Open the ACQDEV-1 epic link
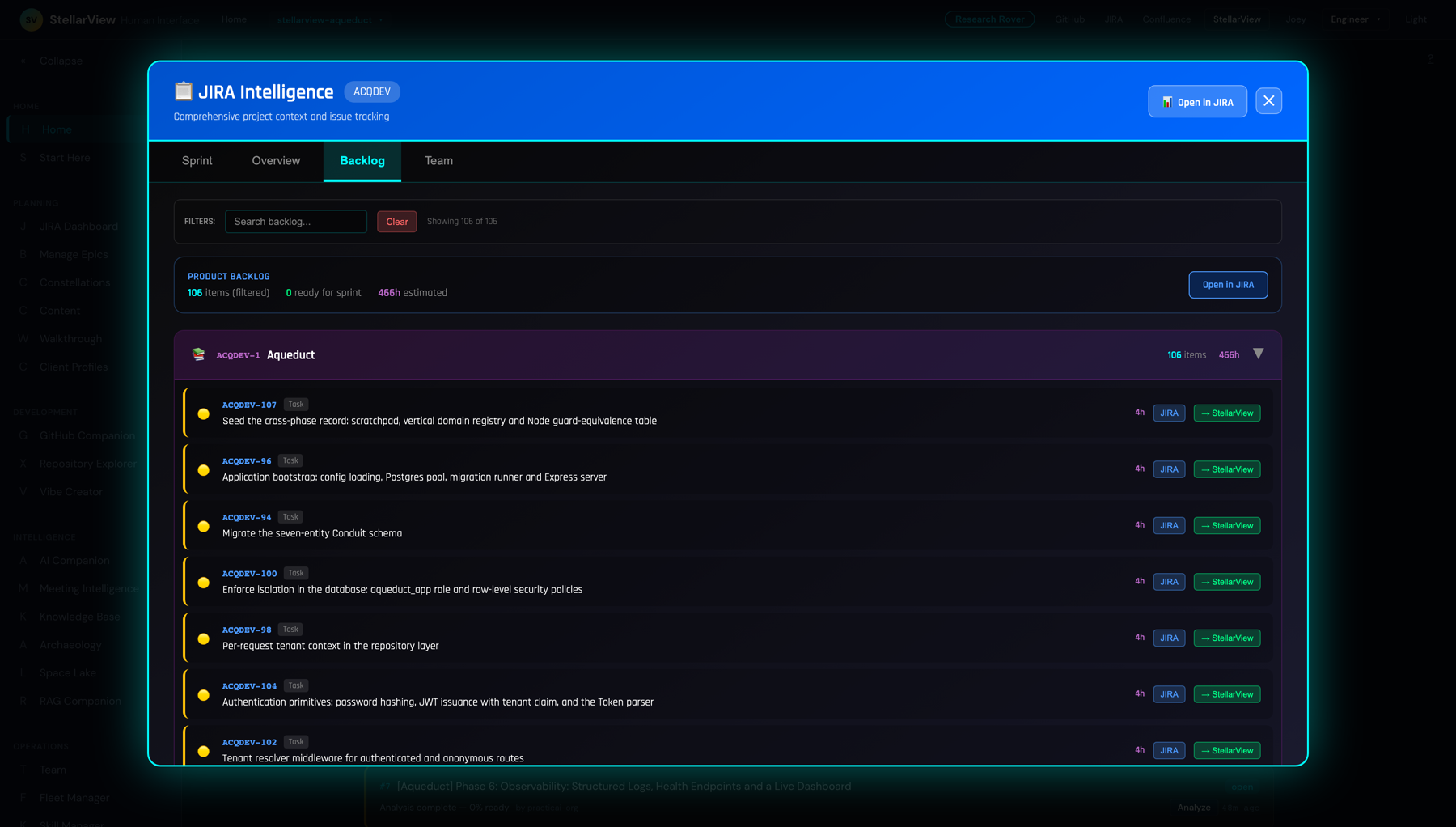Screen dimensions: 1456x827 click(x=238, y=355)
